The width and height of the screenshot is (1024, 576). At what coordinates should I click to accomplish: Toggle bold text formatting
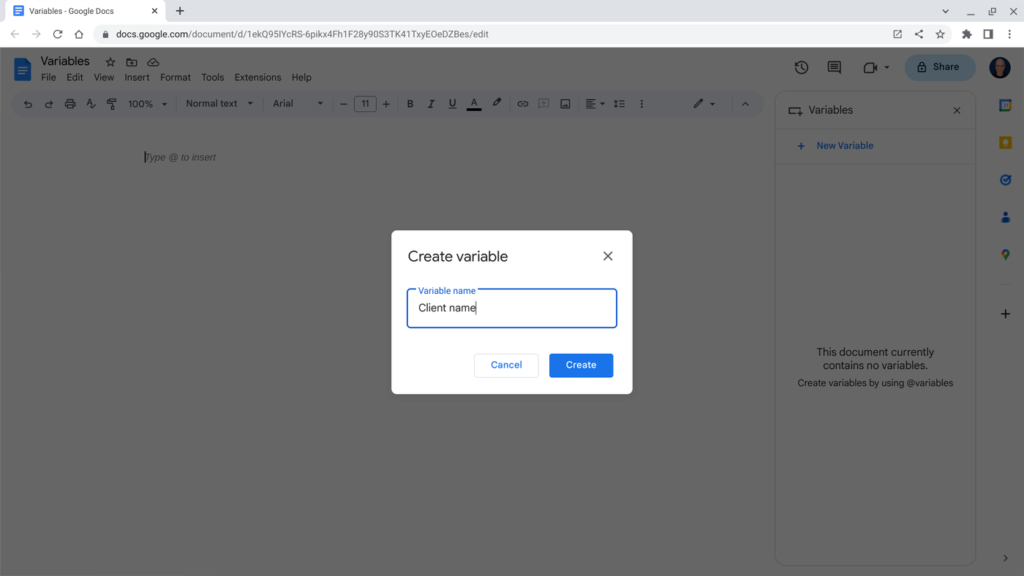(409, 103)
